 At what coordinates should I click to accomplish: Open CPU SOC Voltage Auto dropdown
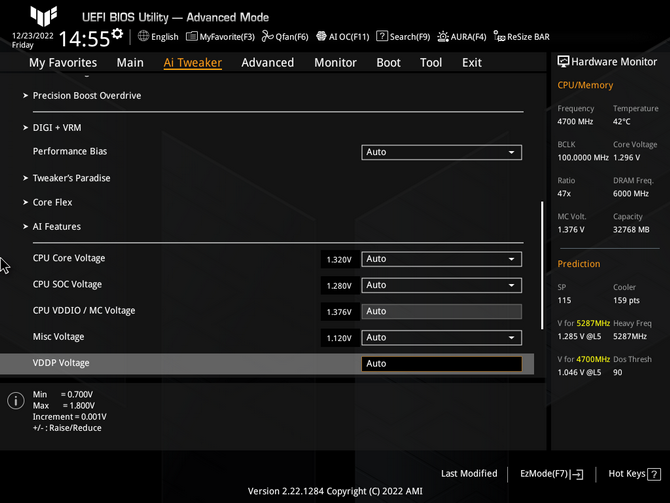click(x=441, y=285)
